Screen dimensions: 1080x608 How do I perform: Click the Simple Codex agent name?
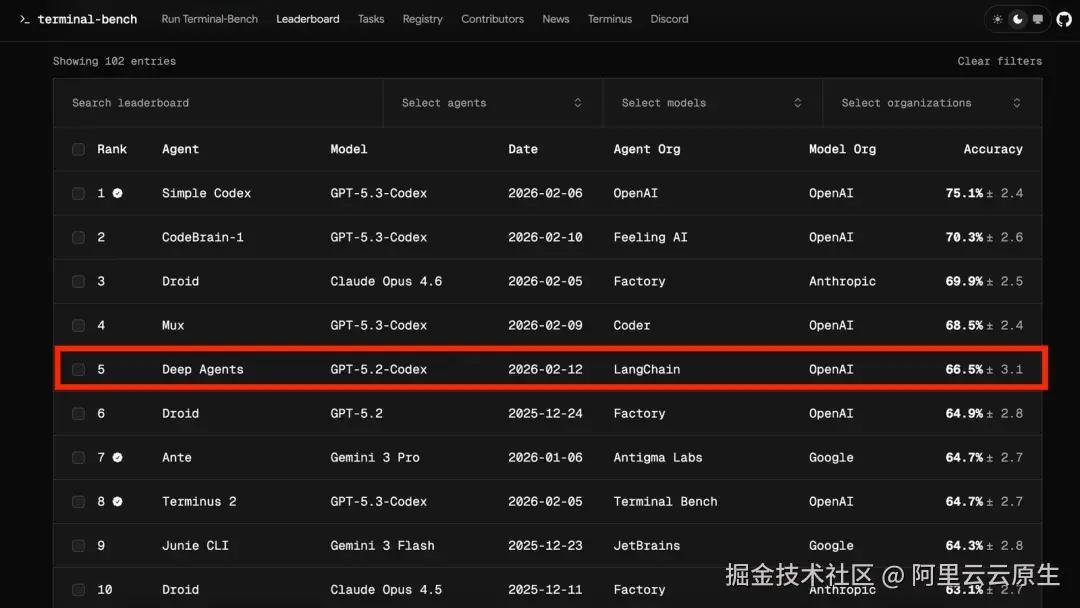206,193
